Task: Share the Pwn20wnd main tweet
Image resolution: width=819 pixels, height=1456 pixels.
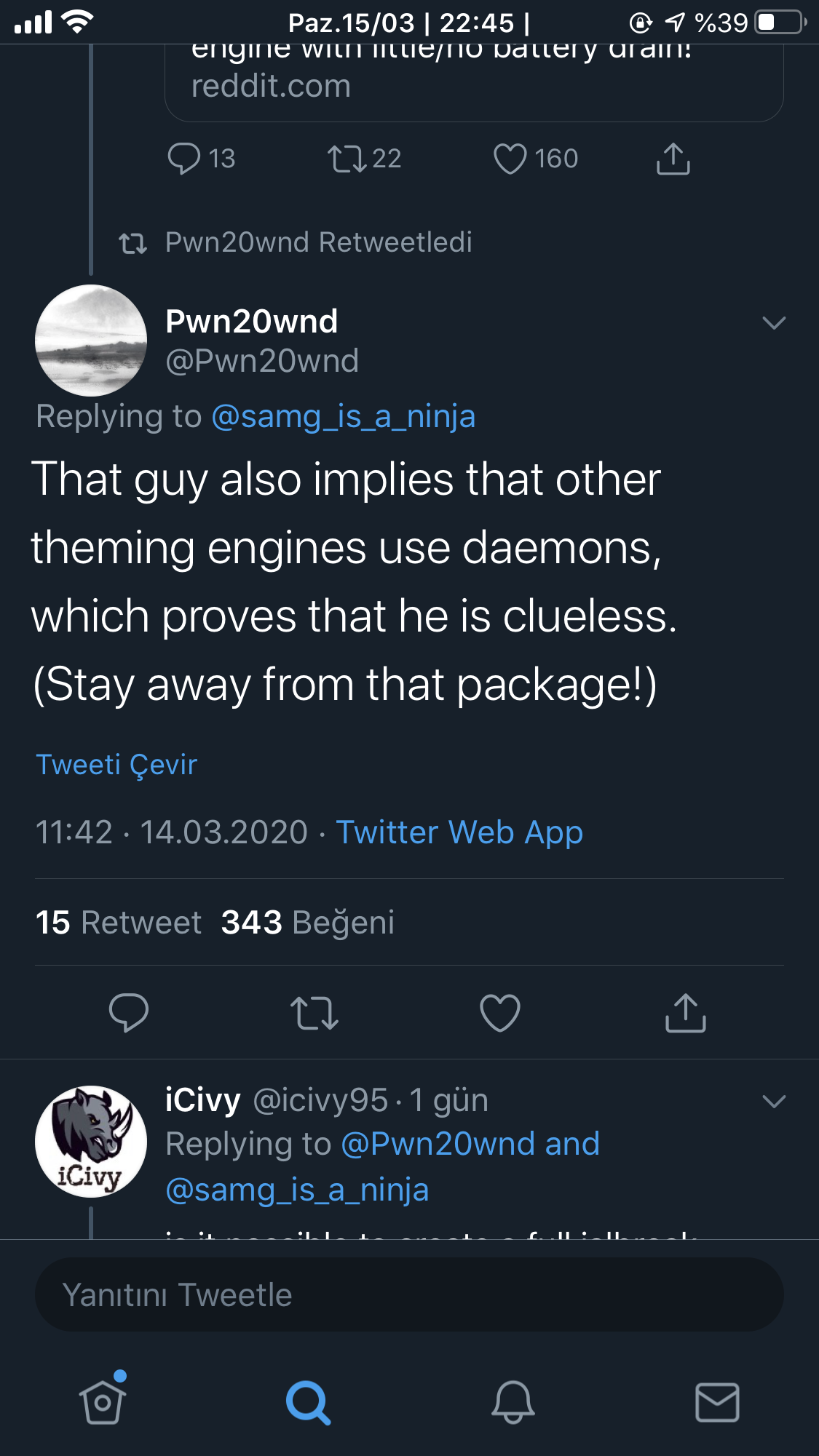Action: point(685,1012)
